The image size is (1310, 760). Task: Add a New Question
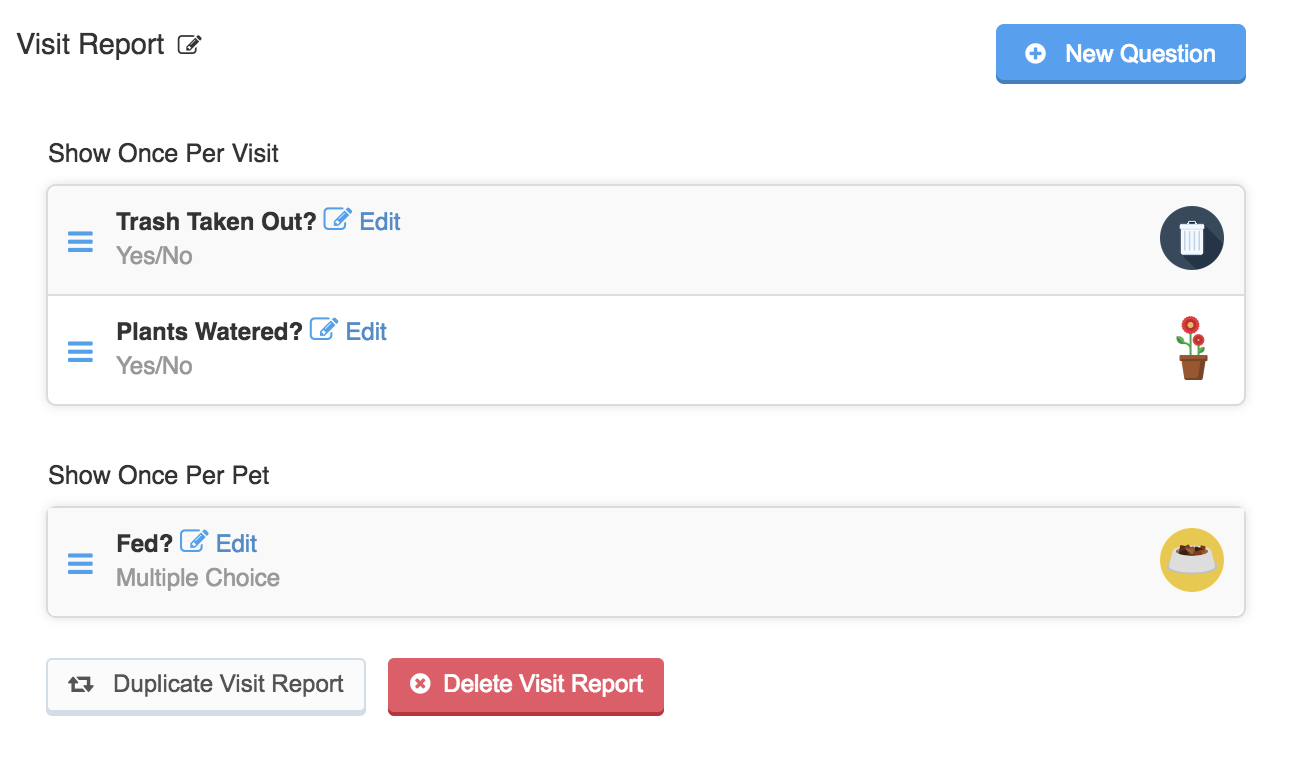pos(1121,54)
